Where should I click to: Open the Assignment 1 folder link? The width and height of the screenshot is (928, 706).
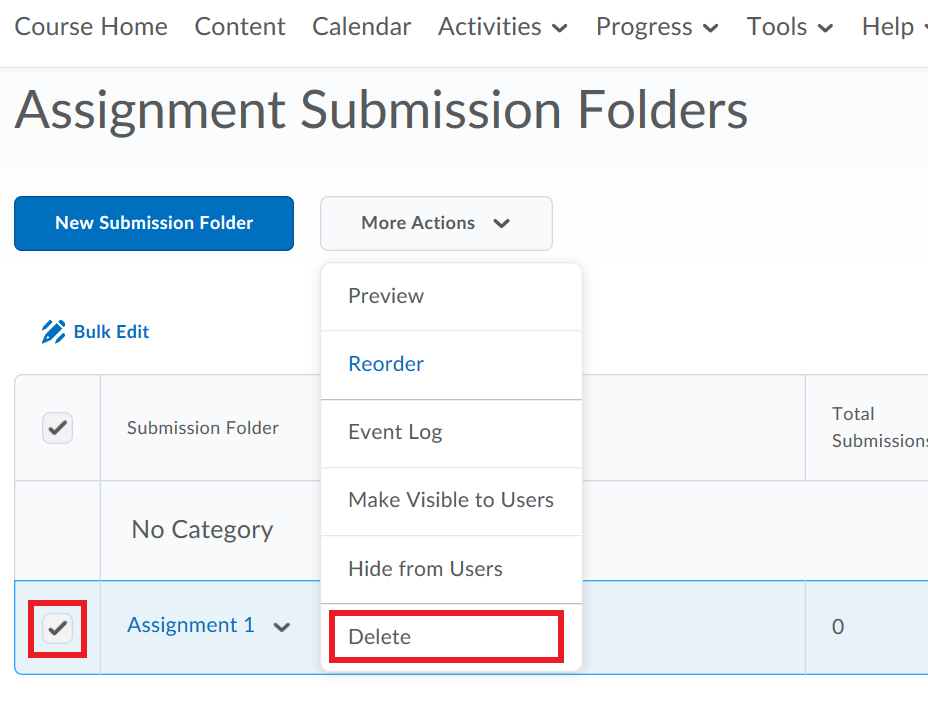[190, 625]
